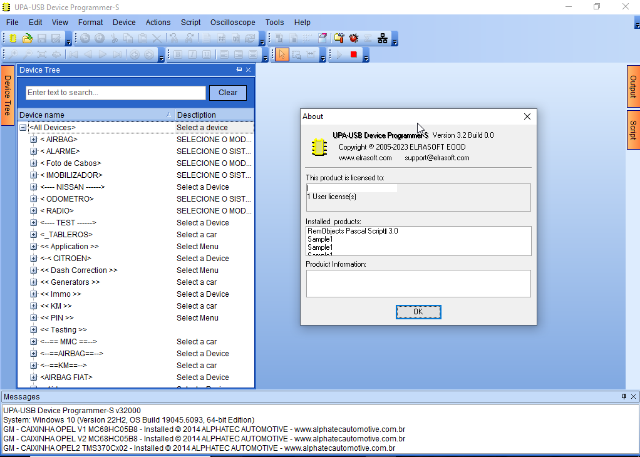Open the Oscilloscope menu
The image size is (640, 457).
(x=233, y=22)
